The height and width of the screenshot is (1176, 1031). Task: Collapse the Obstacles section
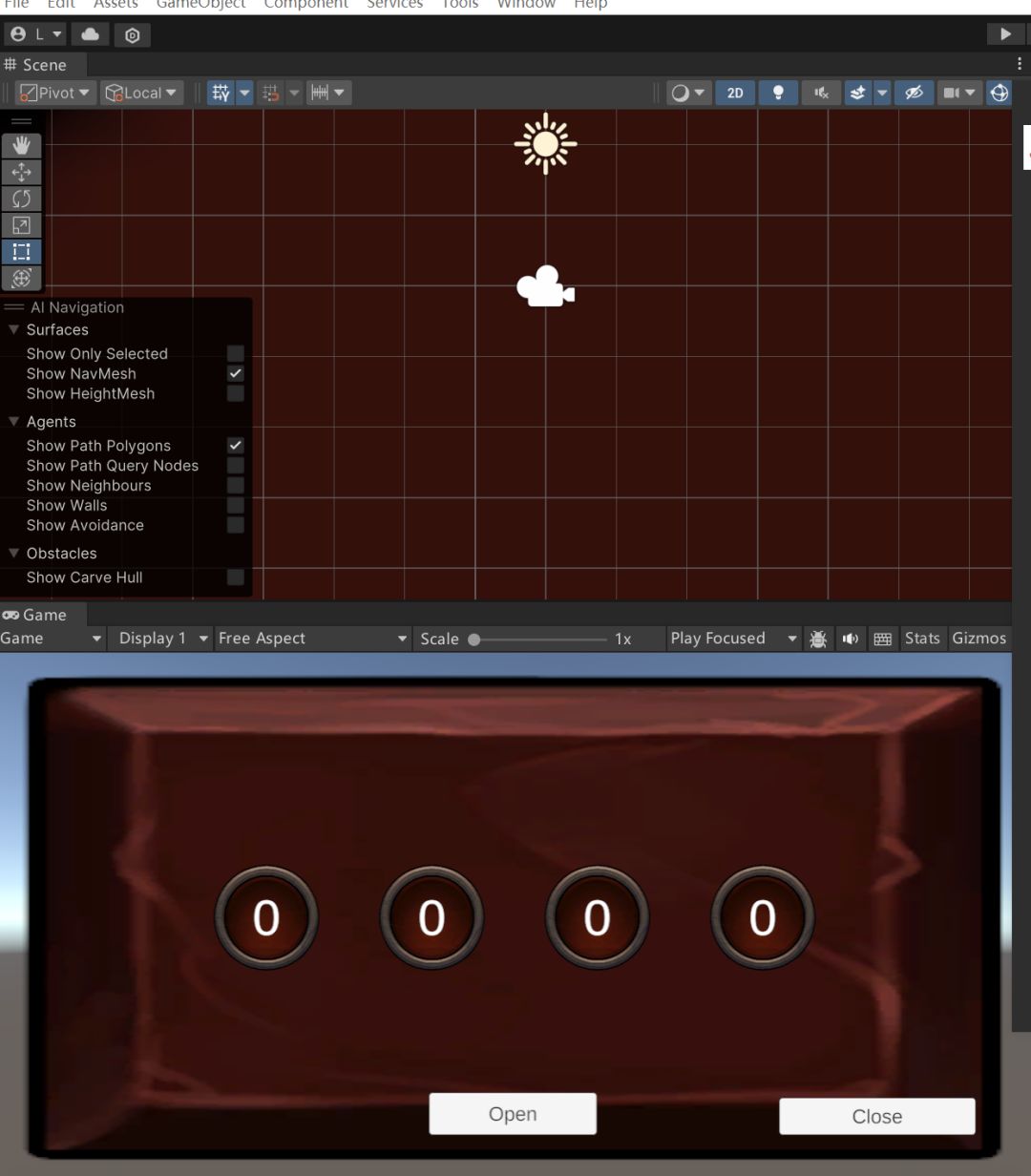(x=14, y=553)
